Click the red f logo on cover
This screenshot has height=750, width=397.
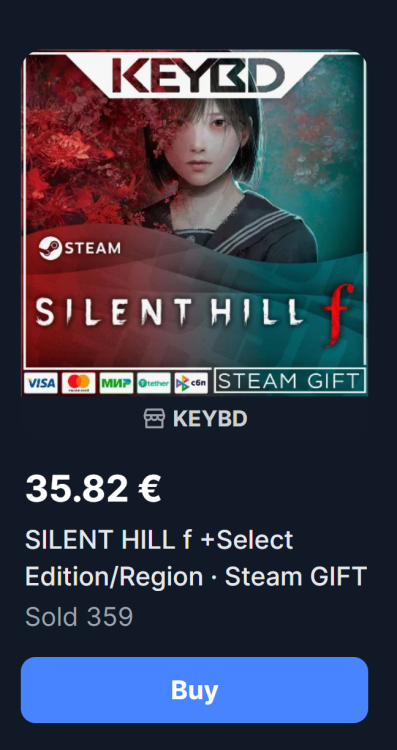pyautogui.click(x=339, y=314)
